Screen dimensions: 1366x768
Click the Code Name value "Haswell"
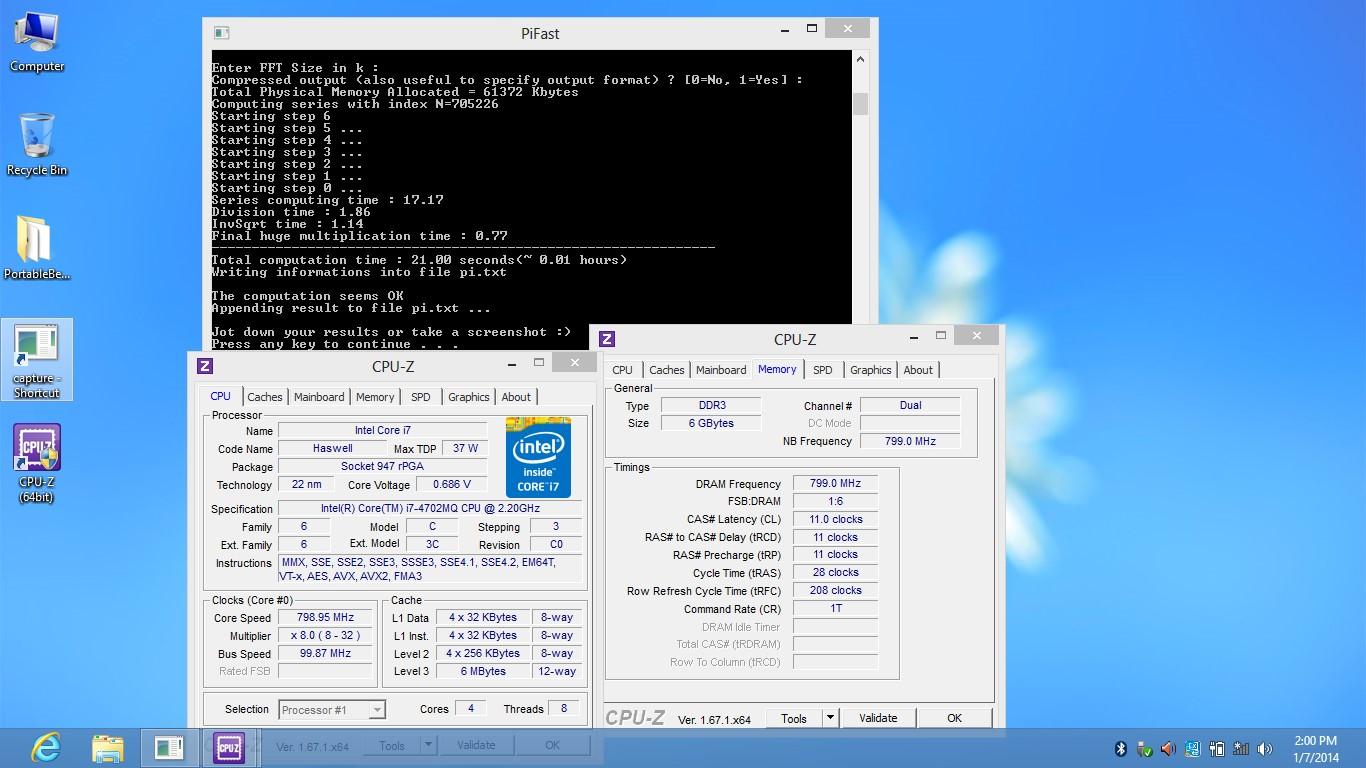coord(333,449)
